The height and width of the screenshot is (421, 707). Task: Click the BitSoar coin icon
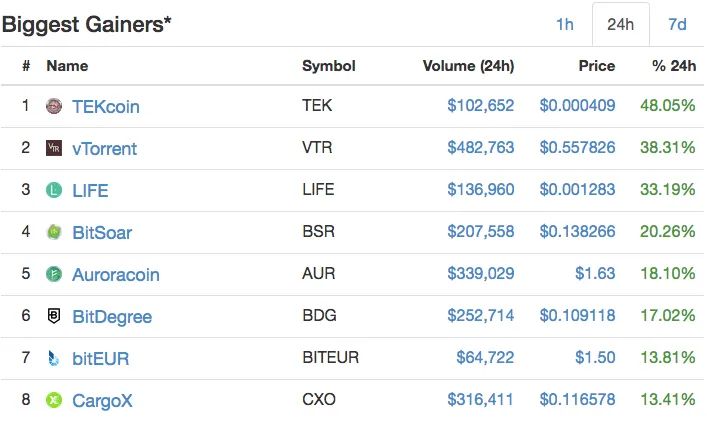pos(54,232)
